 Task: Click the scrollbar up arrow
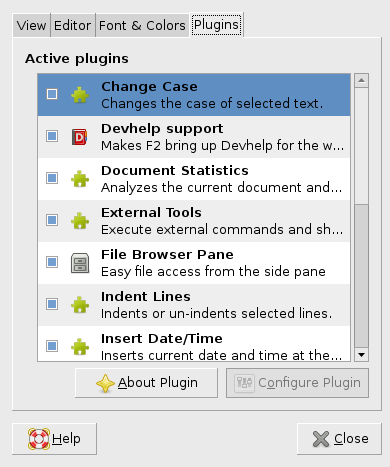click(362, 80)
